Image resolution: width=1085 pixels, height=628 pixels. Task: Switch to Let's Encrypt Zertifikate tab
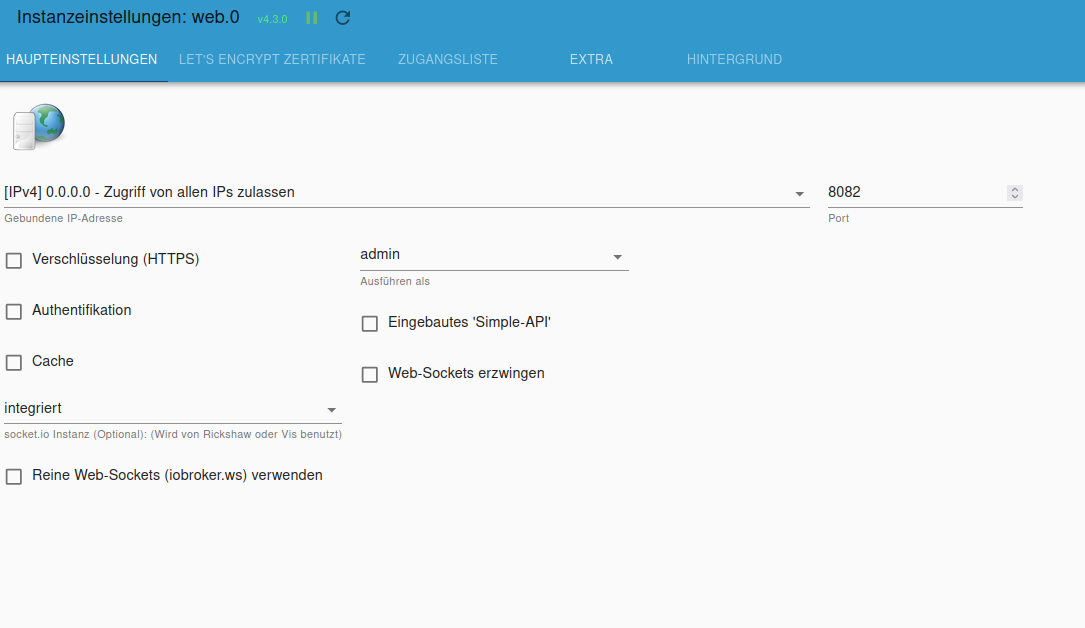272,60
